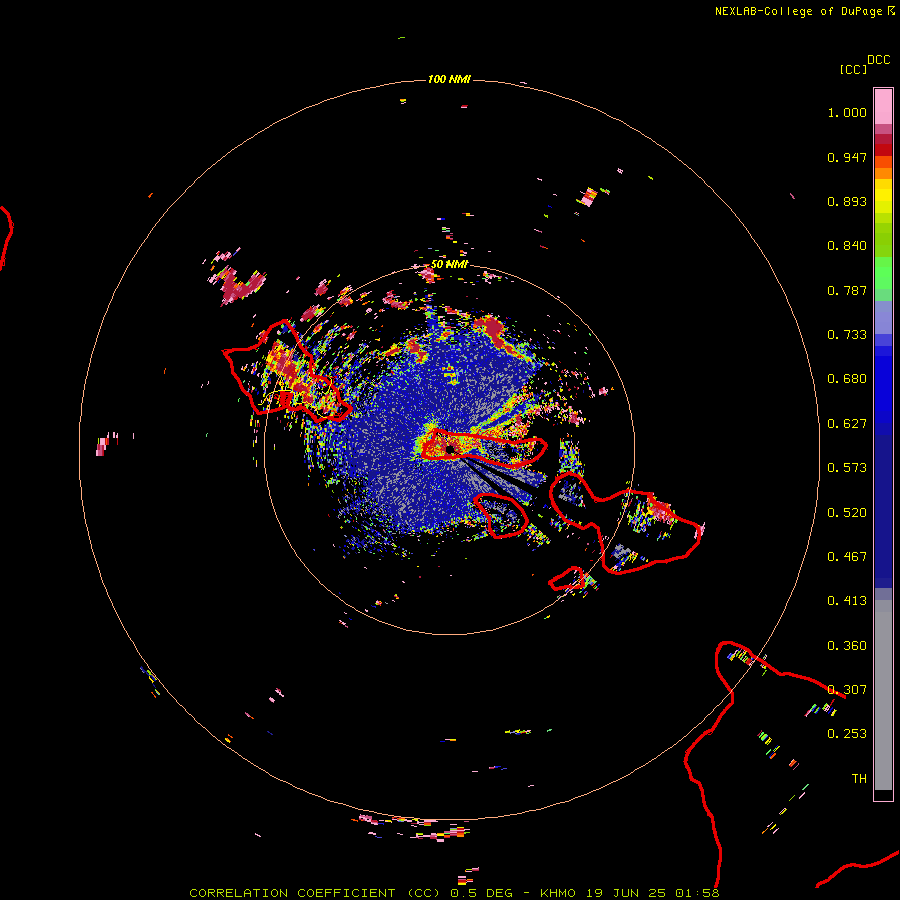Click the 0.307 color scale value
900x900 pixels.
coord(847,690)
